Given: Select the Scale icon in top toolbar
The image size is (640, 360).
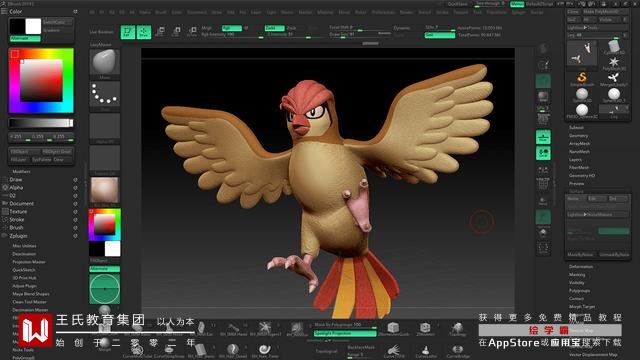Looking at the screenshot, I should click(176, 31).
